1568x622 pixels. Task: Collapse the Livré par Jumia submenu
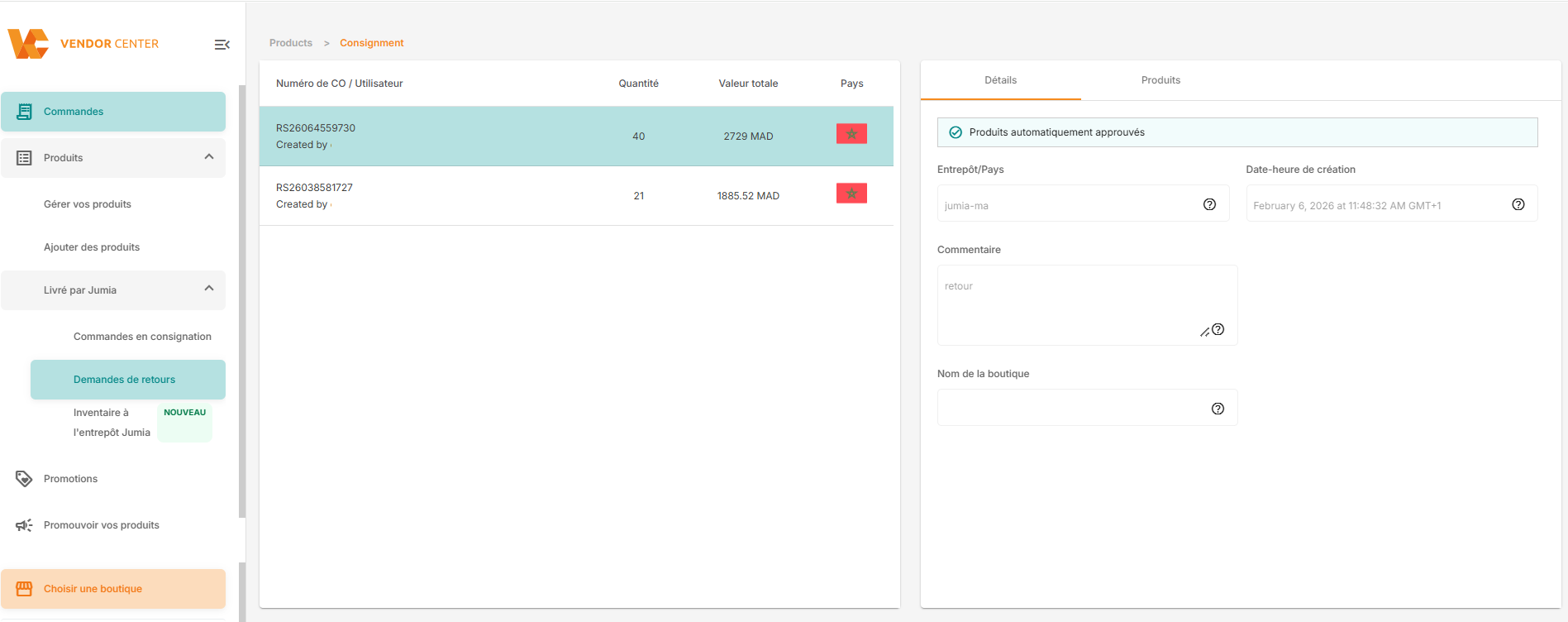coord(209,289)
